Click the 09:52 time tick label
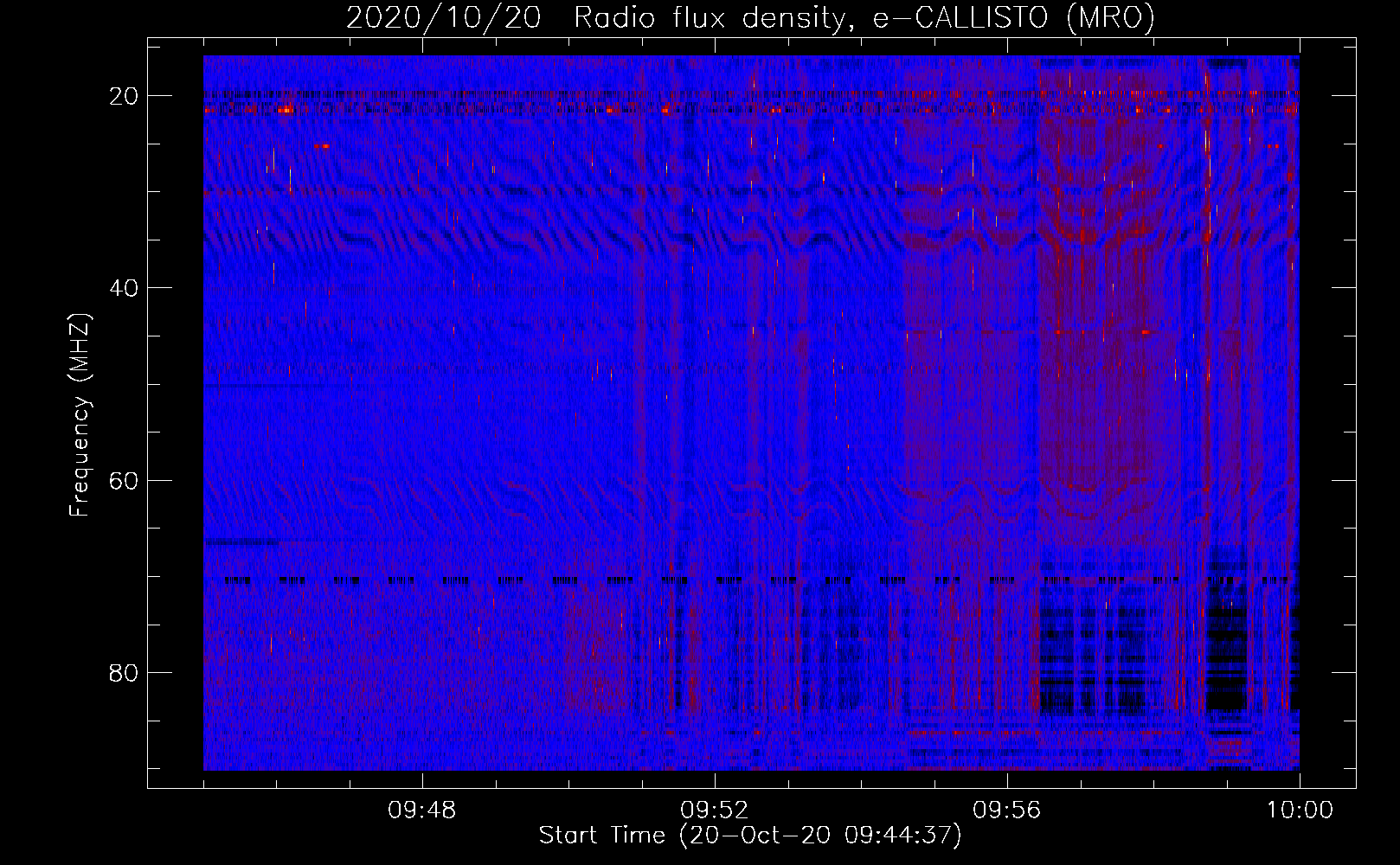 (x=714, y=811)
